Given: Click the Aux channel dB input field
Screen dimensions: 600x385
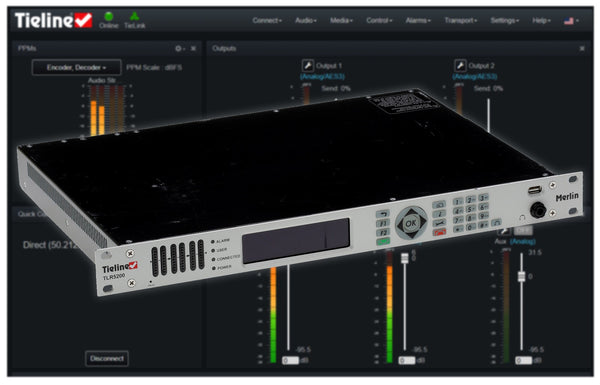Looking at the screenshot, I should (523, 361).
